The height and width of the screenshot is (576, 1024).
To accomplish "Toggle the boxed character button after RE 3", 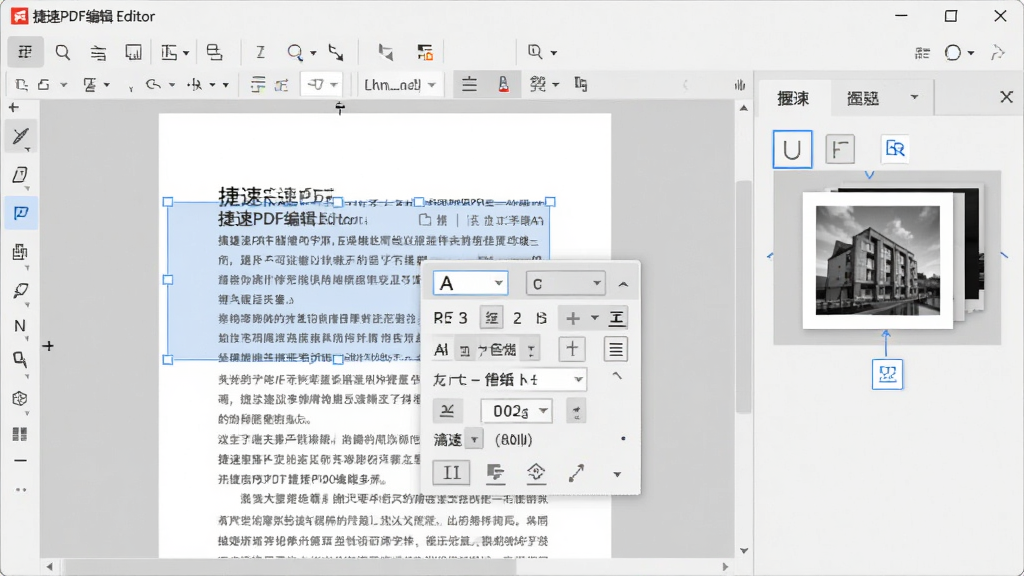I will click(x=491, y=318).
